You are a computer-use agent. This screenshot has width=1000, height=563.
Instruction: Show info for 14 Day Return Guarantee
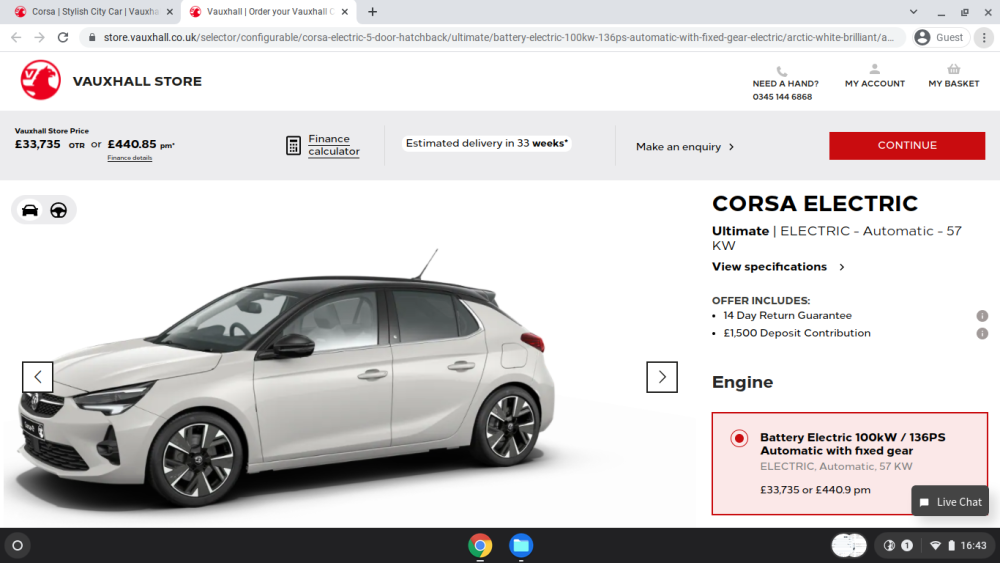[982, 316]
